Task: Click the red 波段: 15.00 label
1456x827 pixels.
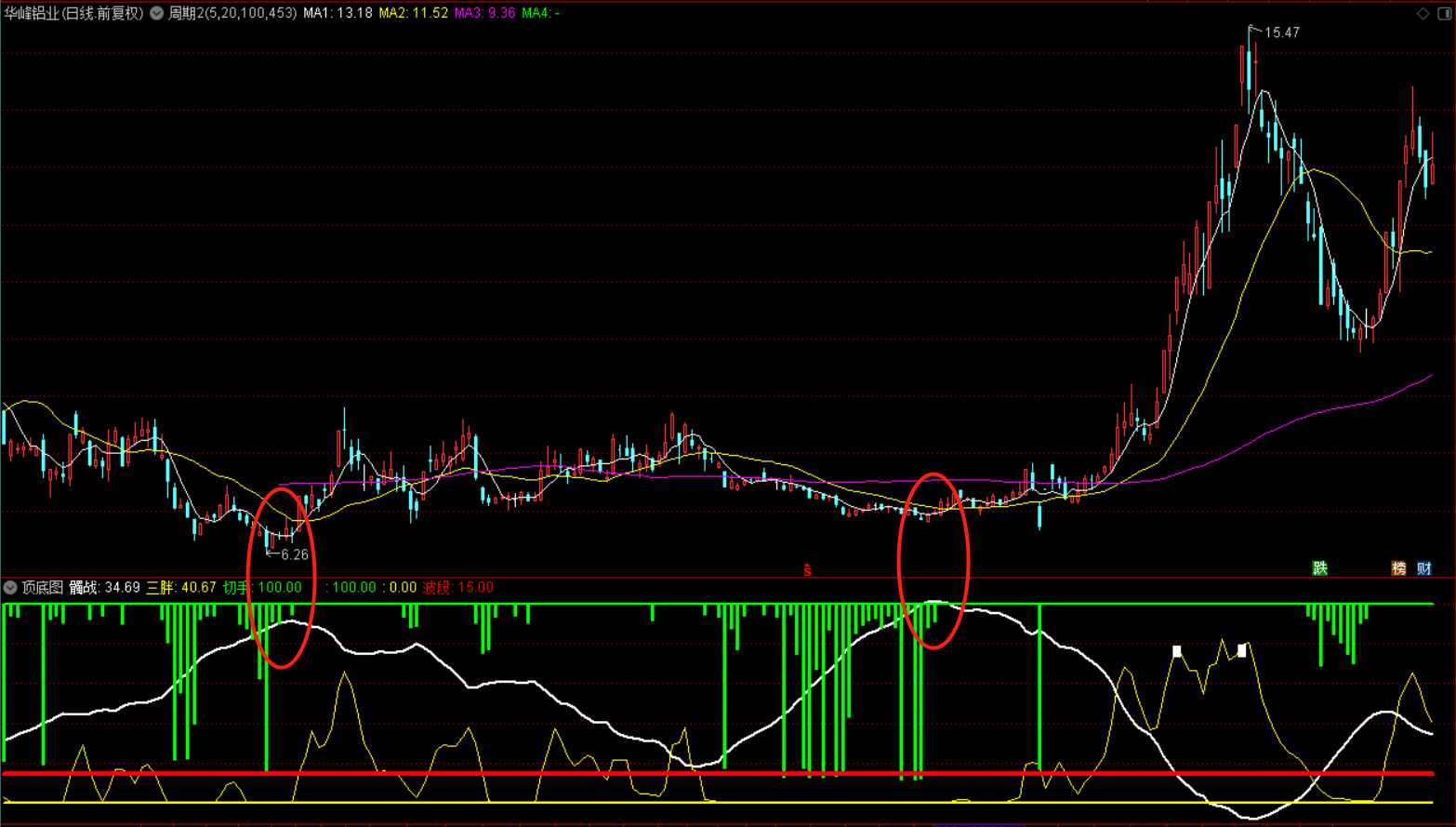Action: tap(457, 588)
